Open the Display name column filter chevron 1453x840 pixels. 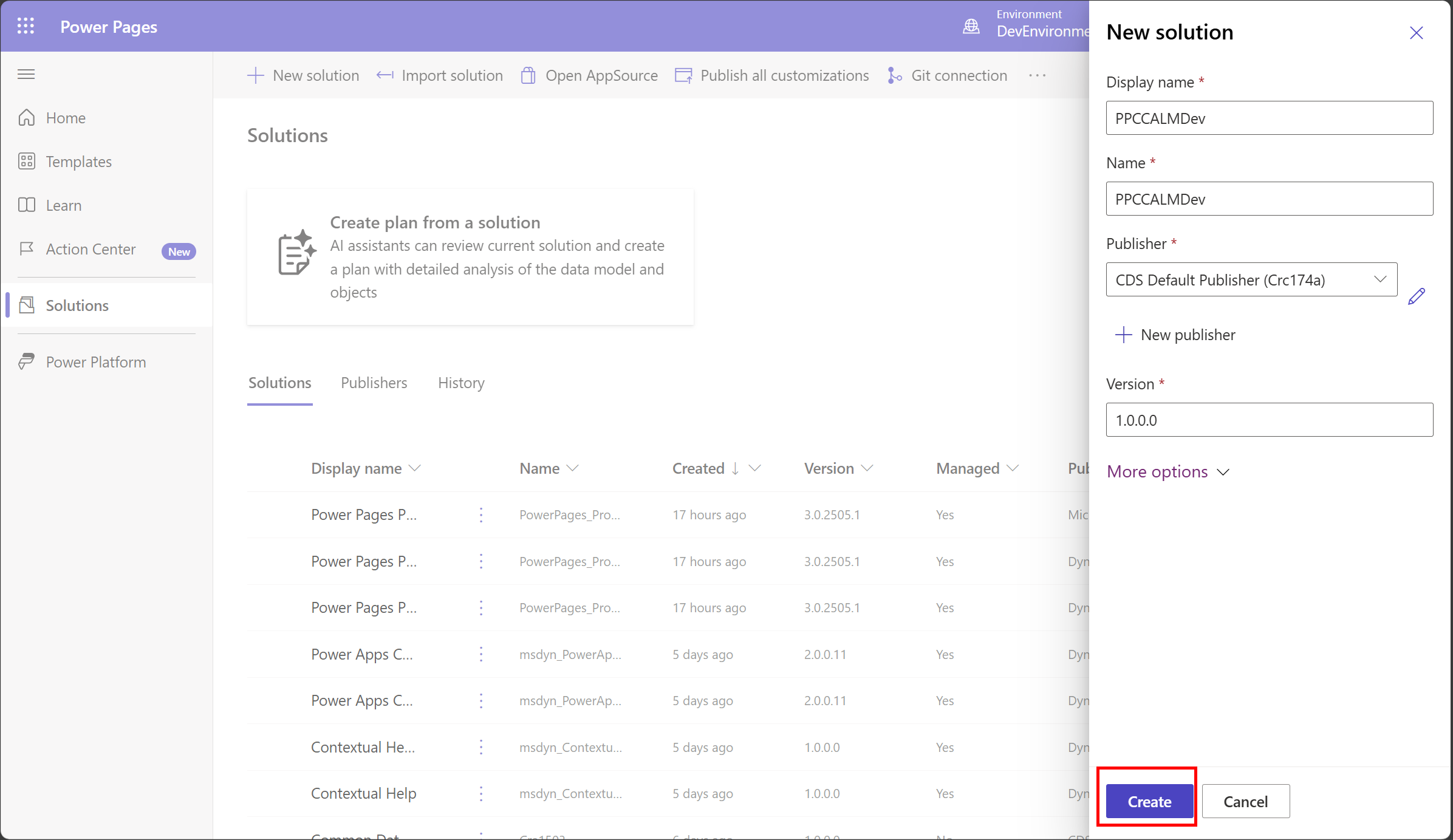[415, 468]
